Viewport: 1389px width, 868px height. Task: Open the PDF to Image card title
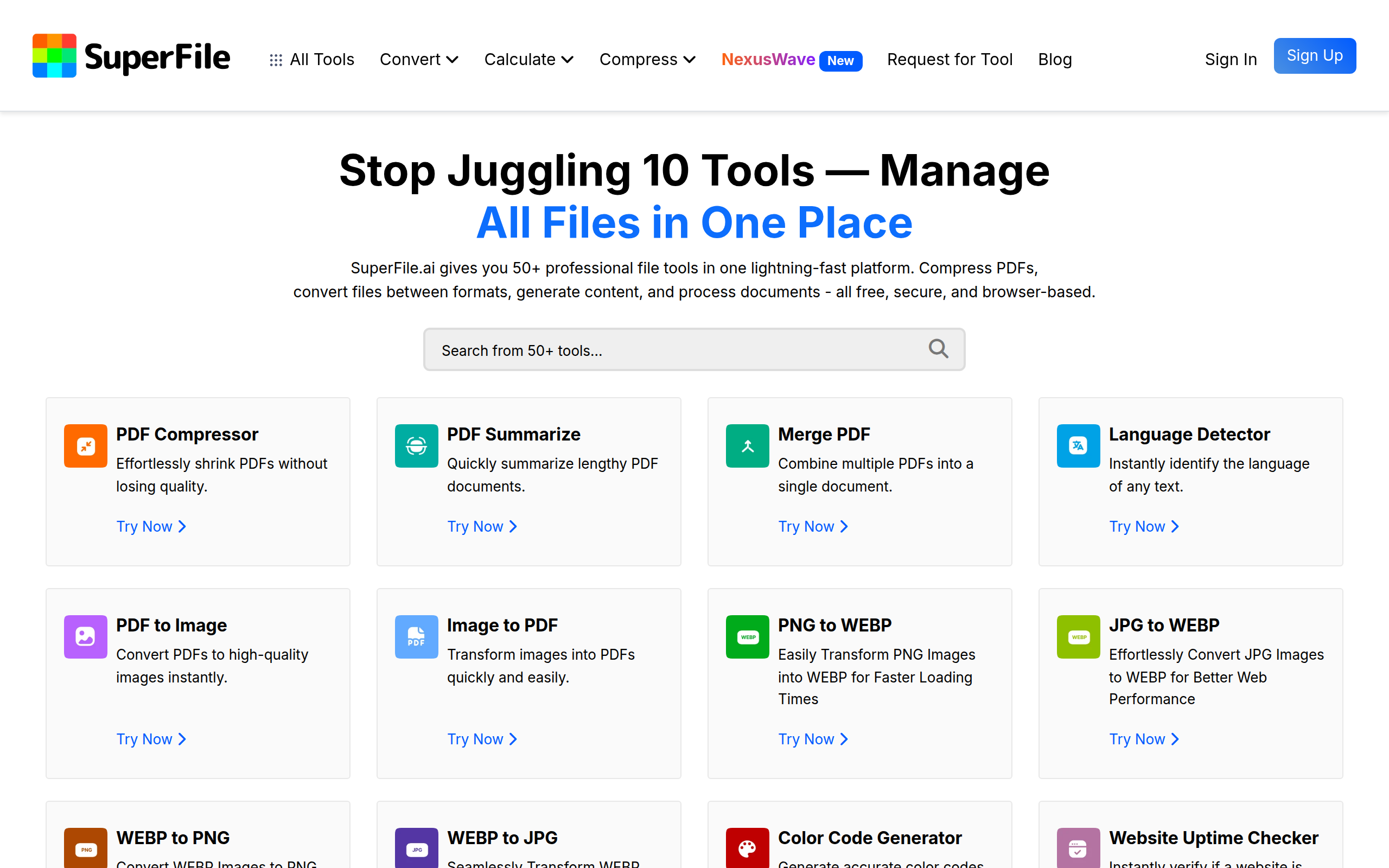(171, 625)
